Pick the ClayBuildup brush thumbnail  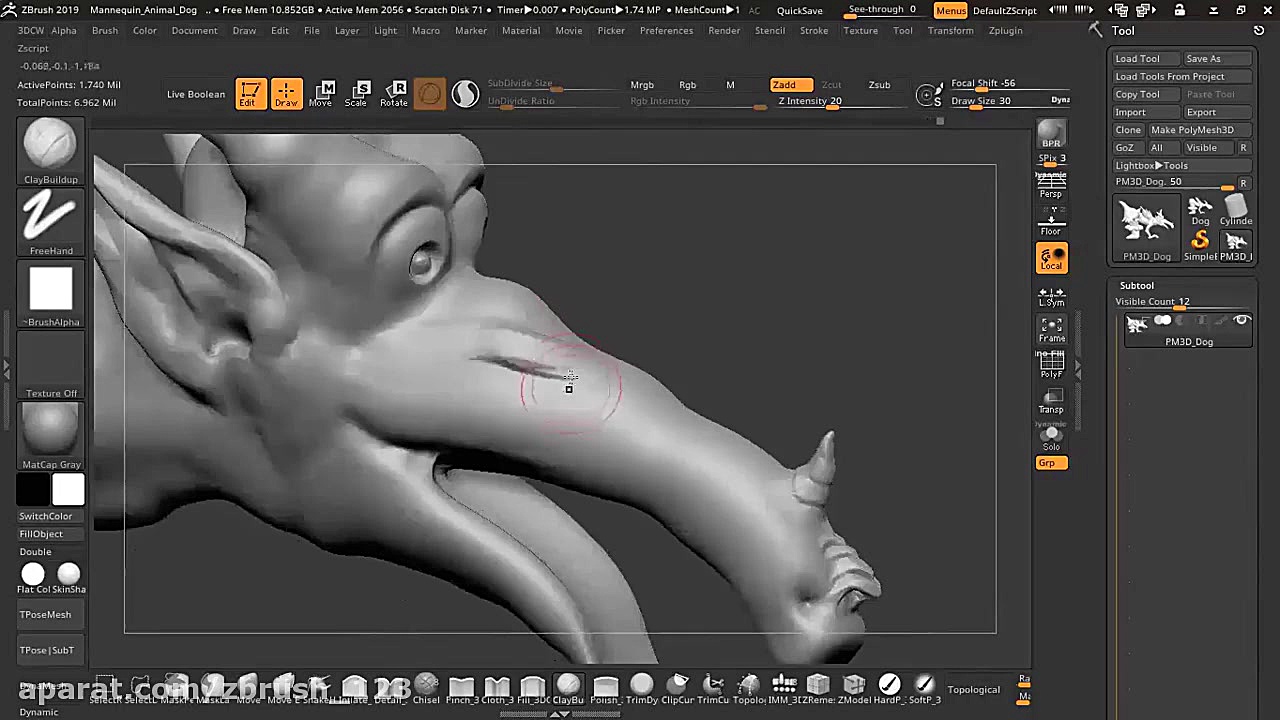coord(50,145)
